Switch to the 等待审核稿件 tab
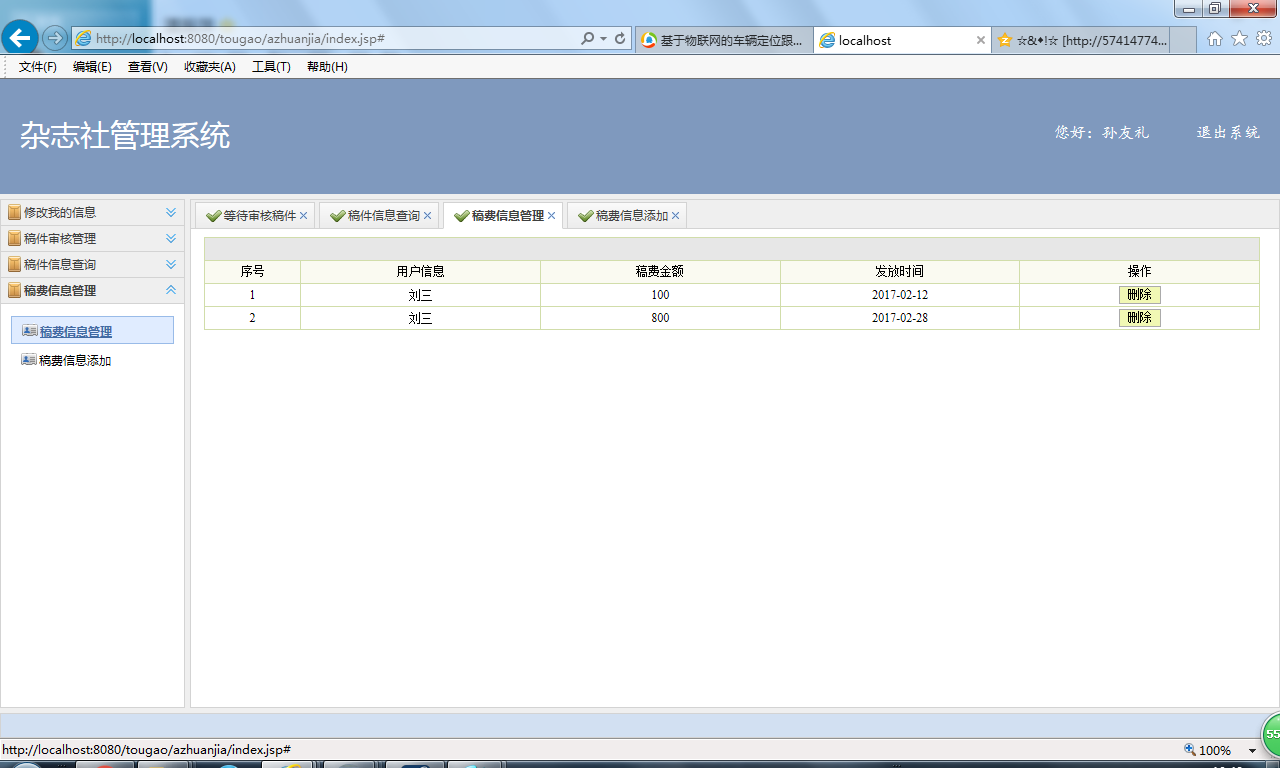1280x768 pixels. (255, 216)
